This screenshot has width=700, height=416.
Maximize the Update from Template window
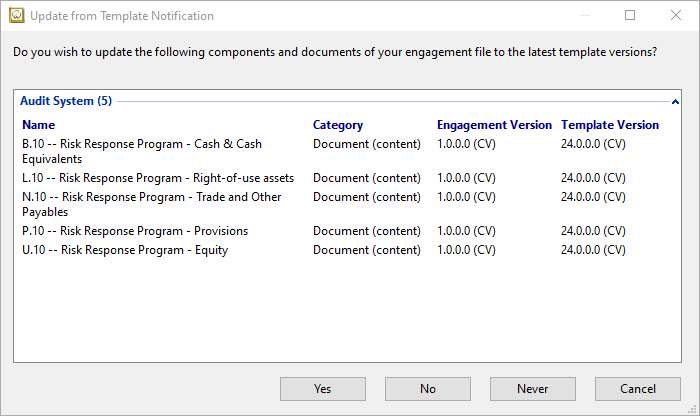(630, 15)
